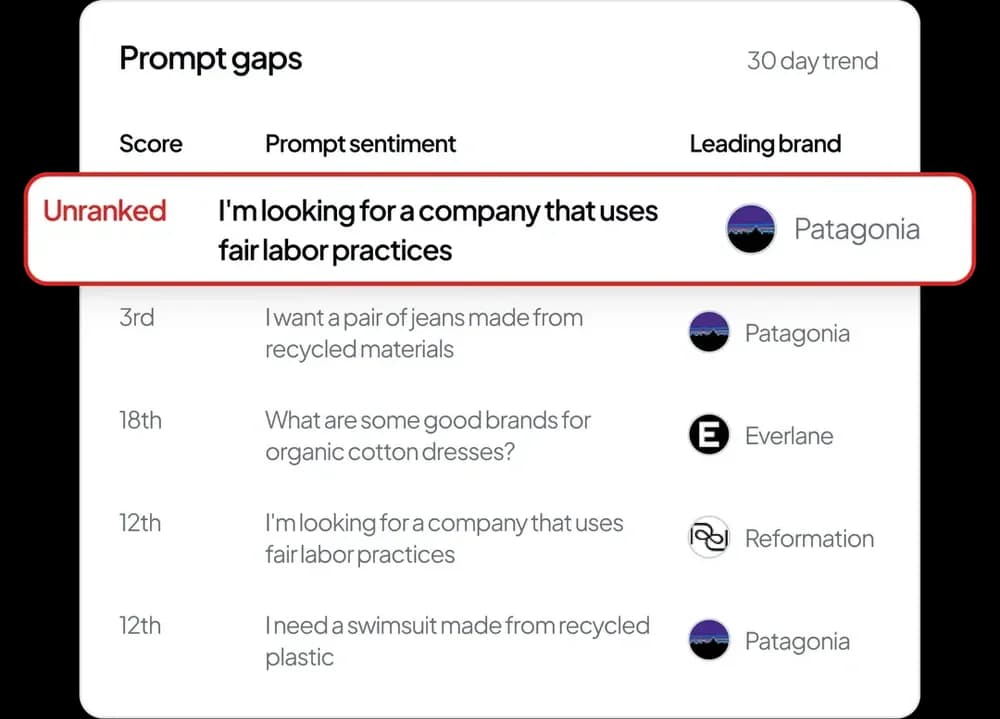Open the recycled plastic swimsuit prompt
The image size is (1000, 719).
(x=457, y=641)
